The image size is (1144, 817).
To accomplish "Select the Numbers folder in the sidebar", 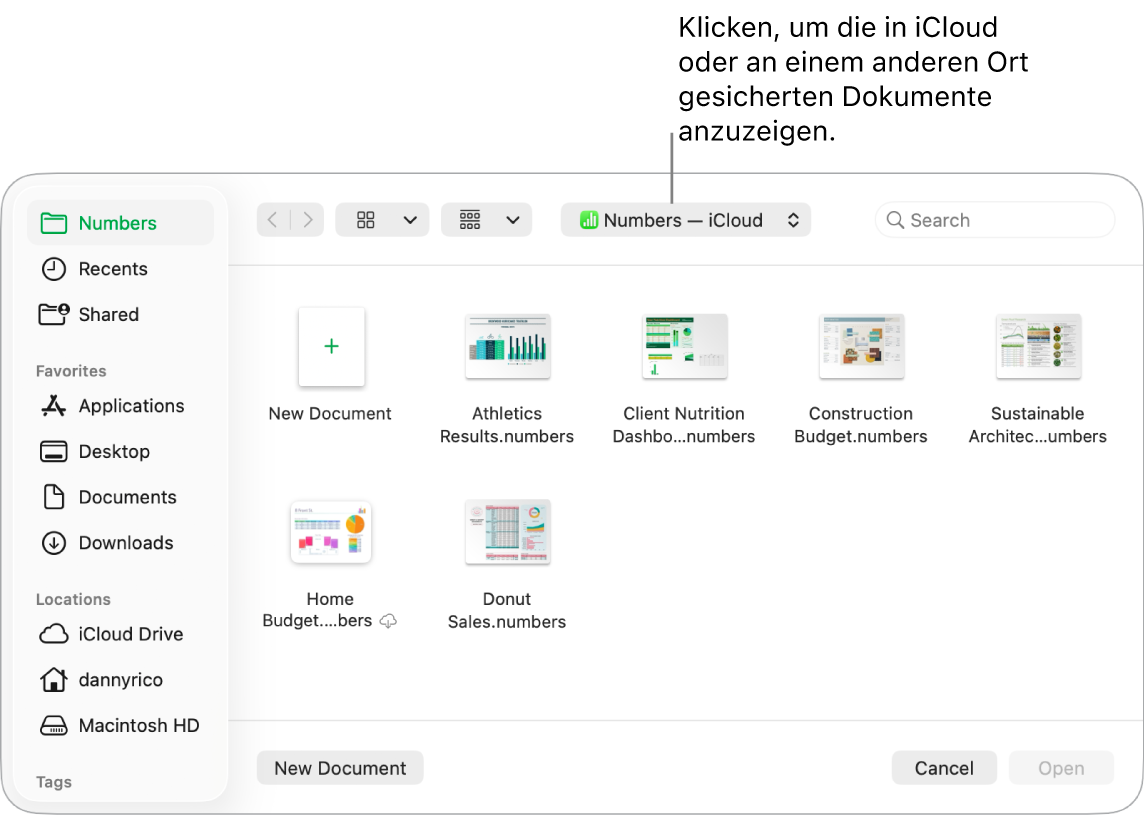I will [117, 222].
